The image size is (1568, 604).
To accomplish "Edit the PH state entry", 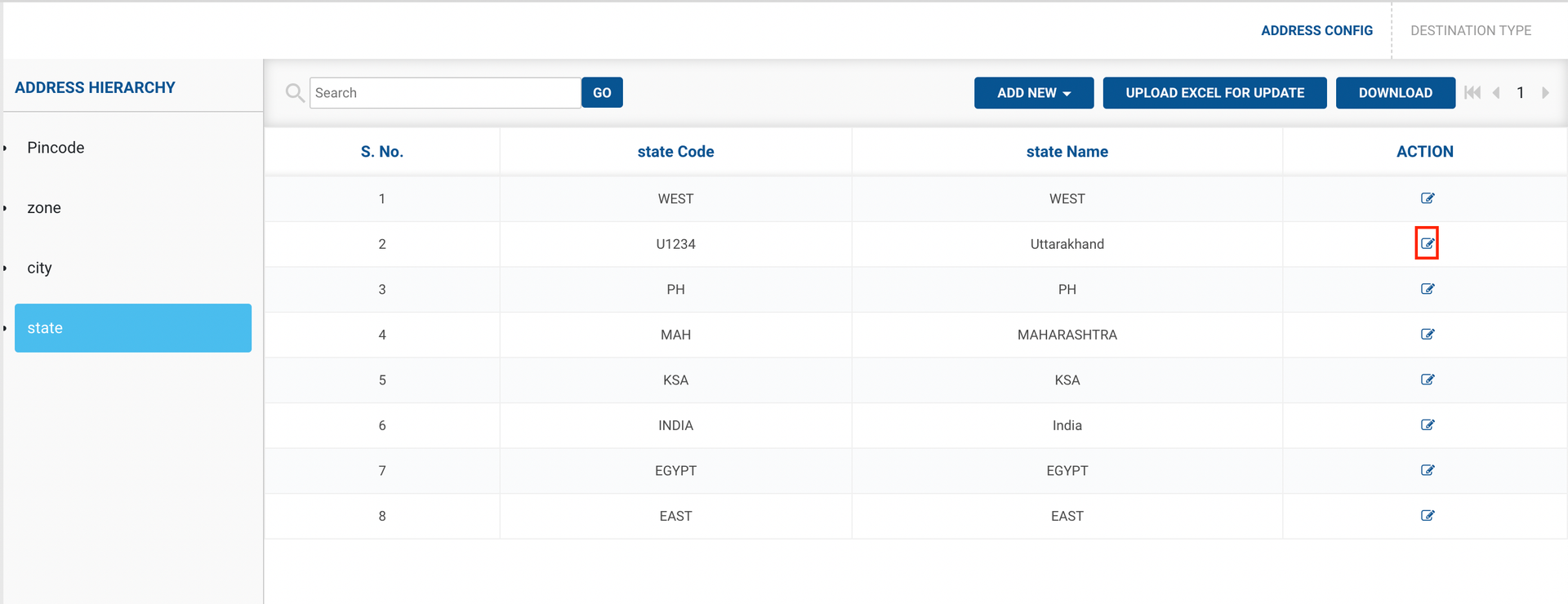I will coord(1427,289).
